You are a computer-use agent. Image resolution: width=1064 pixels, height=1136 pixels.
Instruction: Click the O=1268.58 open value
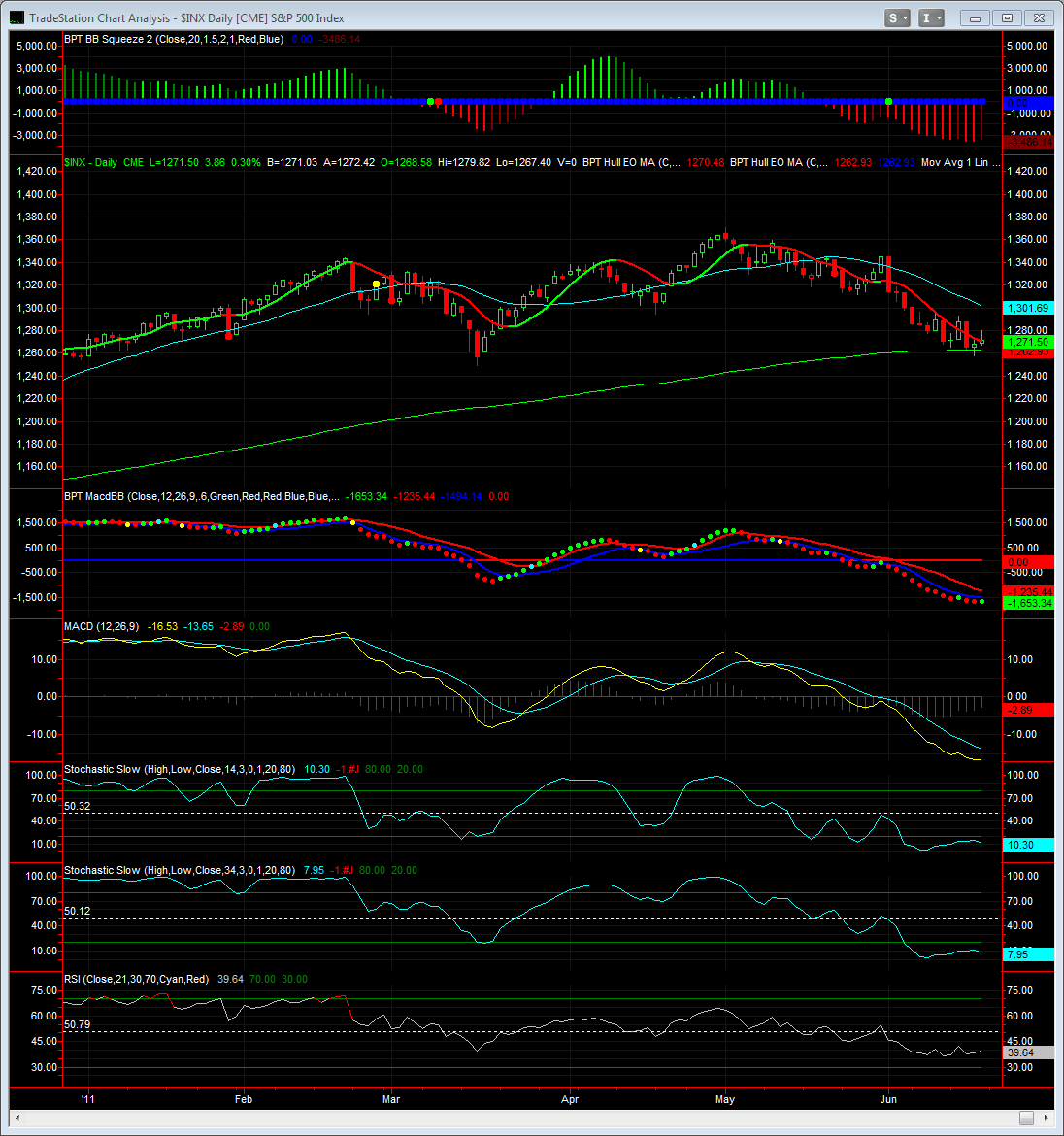[x=406, y=162]
